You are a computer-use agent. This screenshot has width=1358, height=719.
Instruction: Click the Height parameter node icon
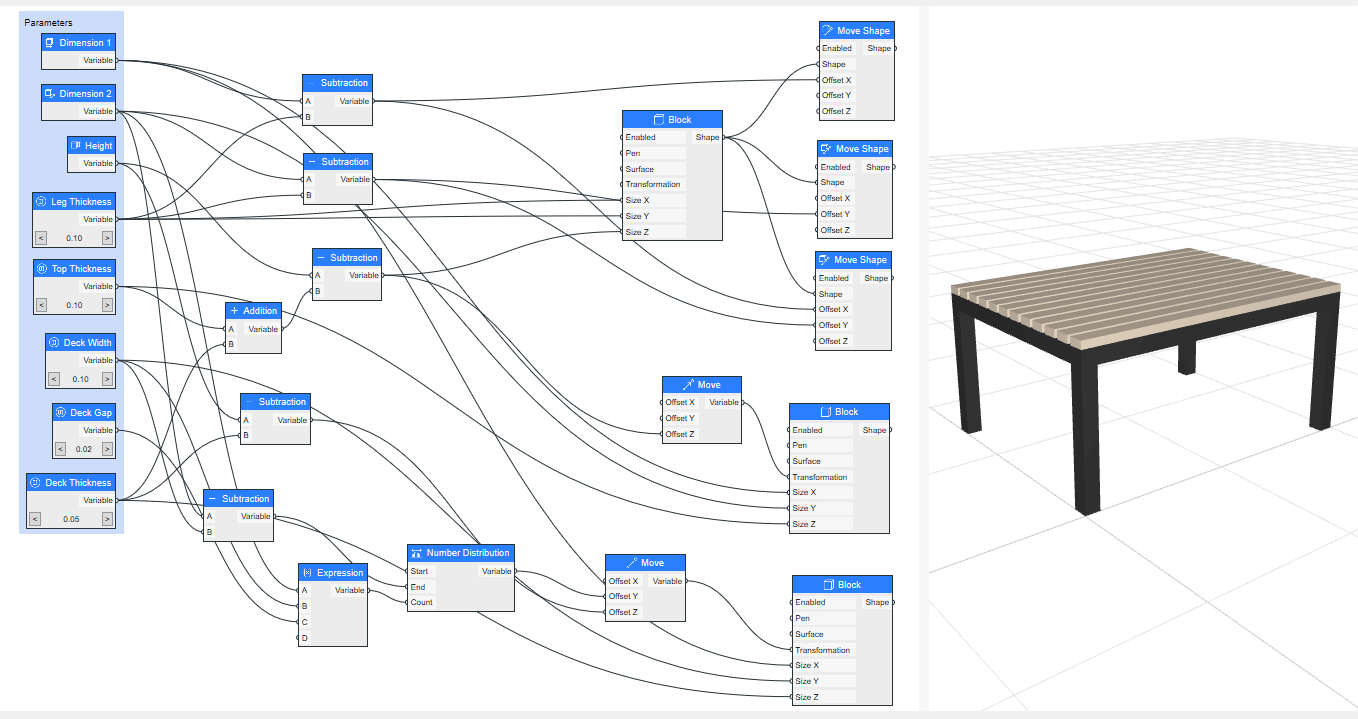coord(76,146)
